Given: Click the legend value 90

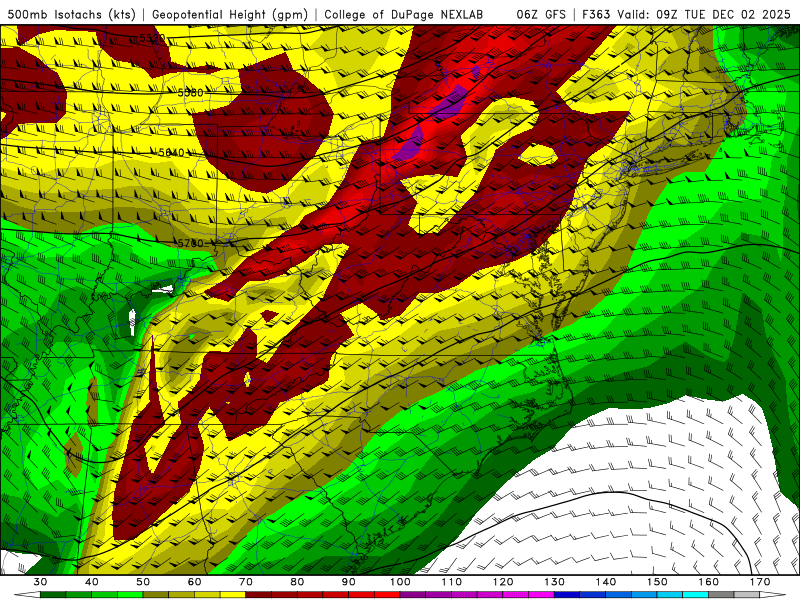Looking at the screenshot, I should [349, 582].
